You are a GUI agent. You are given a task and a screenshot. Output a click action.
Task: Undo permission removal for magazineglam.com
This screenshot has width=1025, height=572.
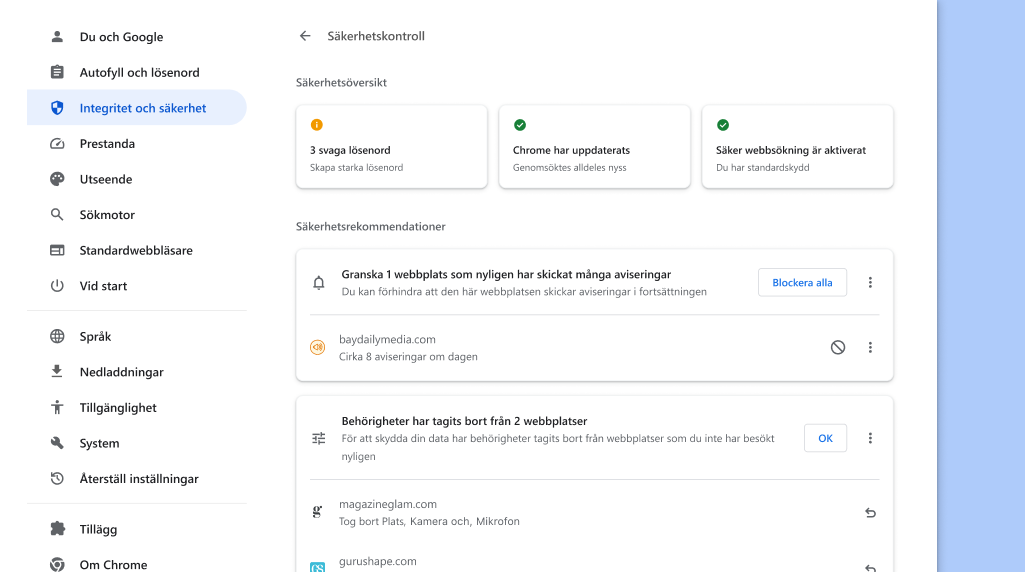[870, 513]
